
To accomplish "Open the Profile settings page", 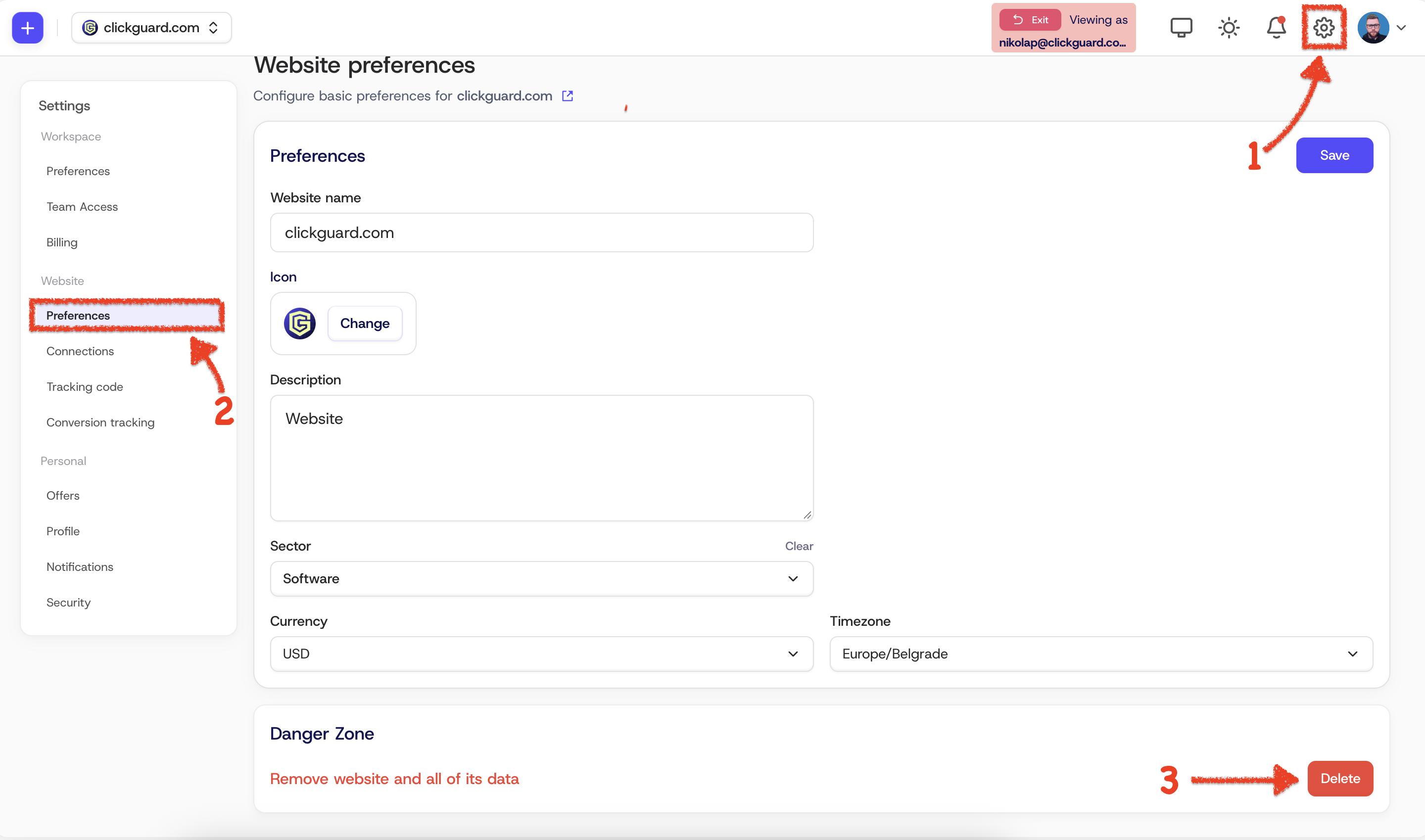I will point(63,531).
